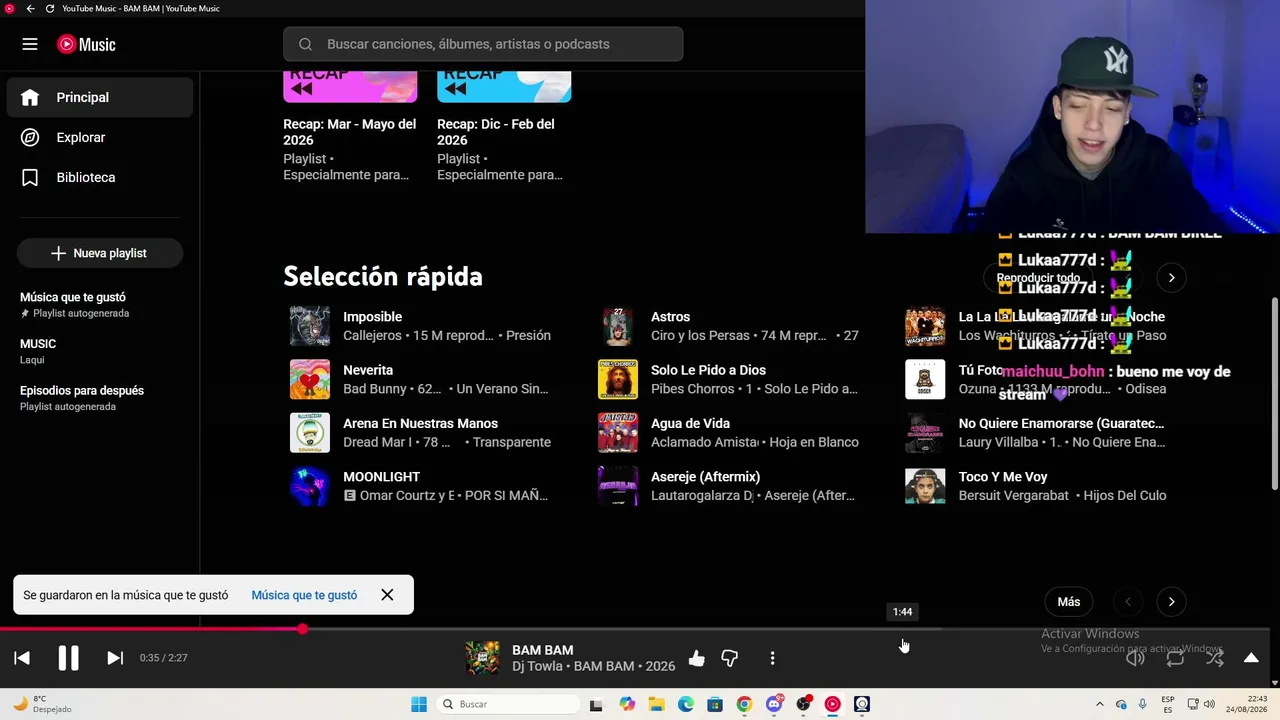The height and width of the screenshot is (720, 1280).
Task: Expand the player page arrow
Action: pos(1251,658)
